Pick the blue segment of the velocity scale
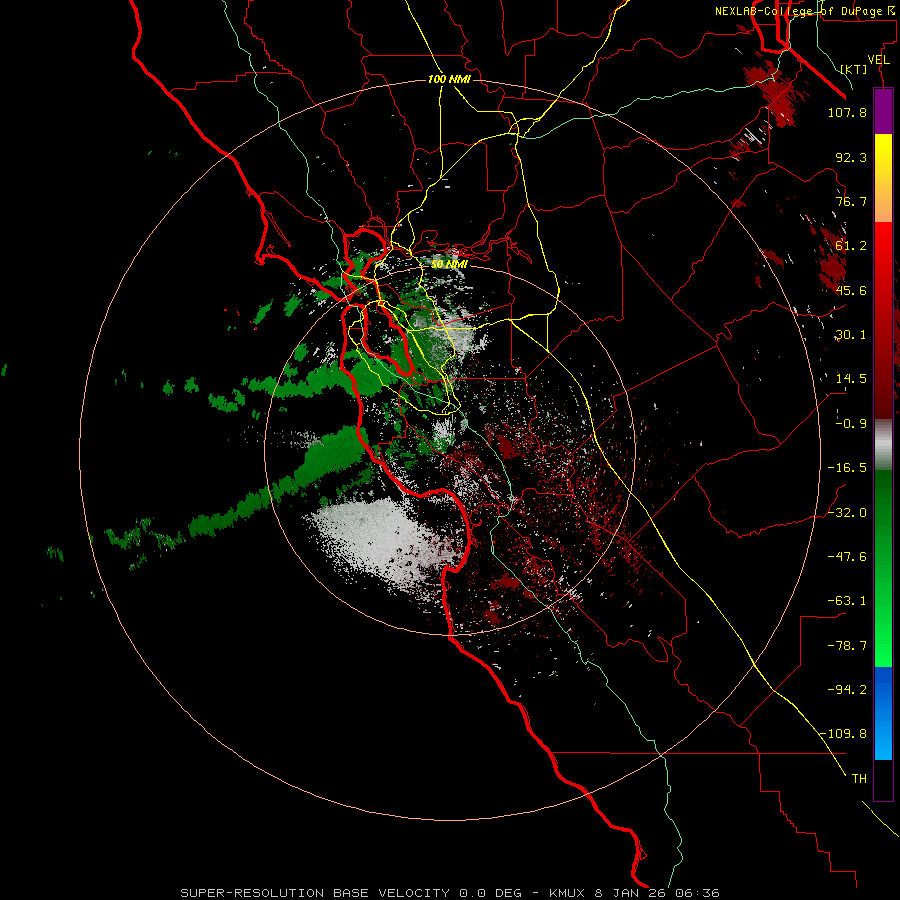 click(x=883, y=713)
